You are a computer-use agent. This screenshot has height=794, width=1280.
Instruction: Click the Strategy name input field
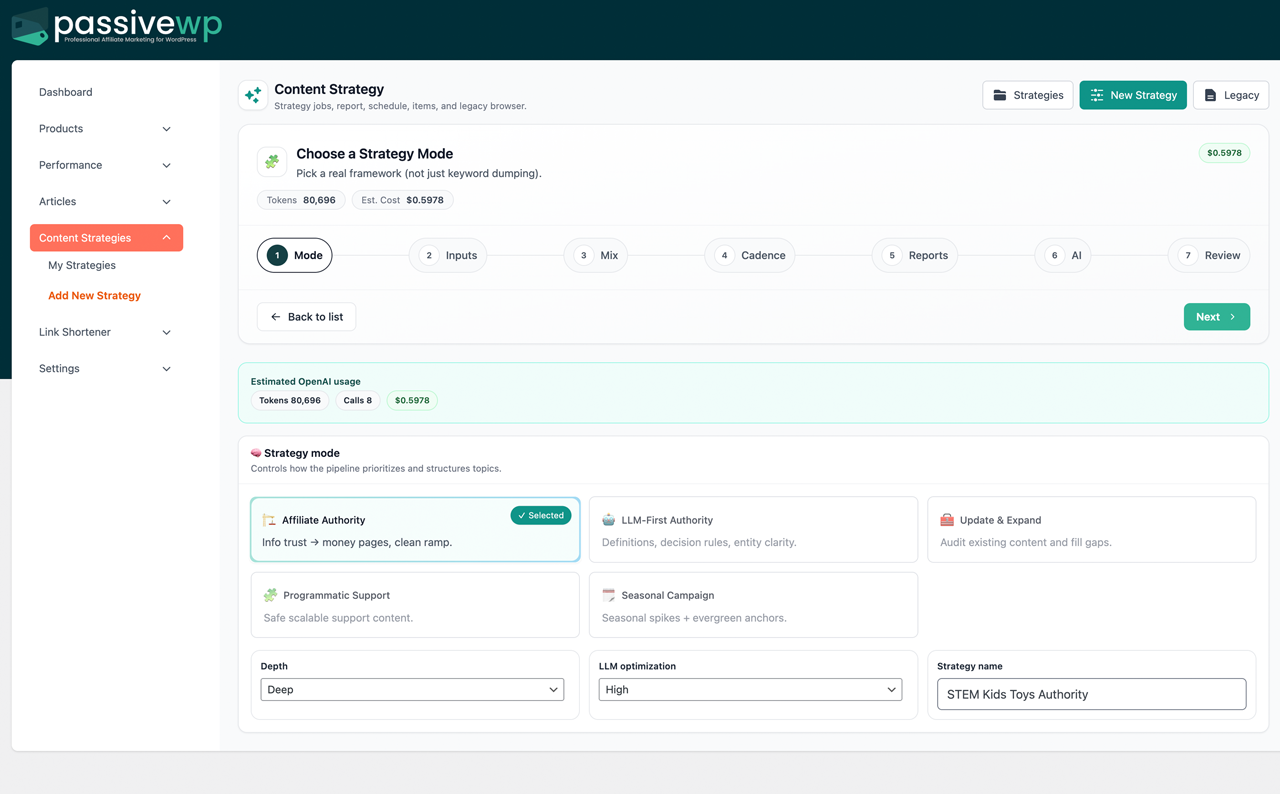point(1091,694)
